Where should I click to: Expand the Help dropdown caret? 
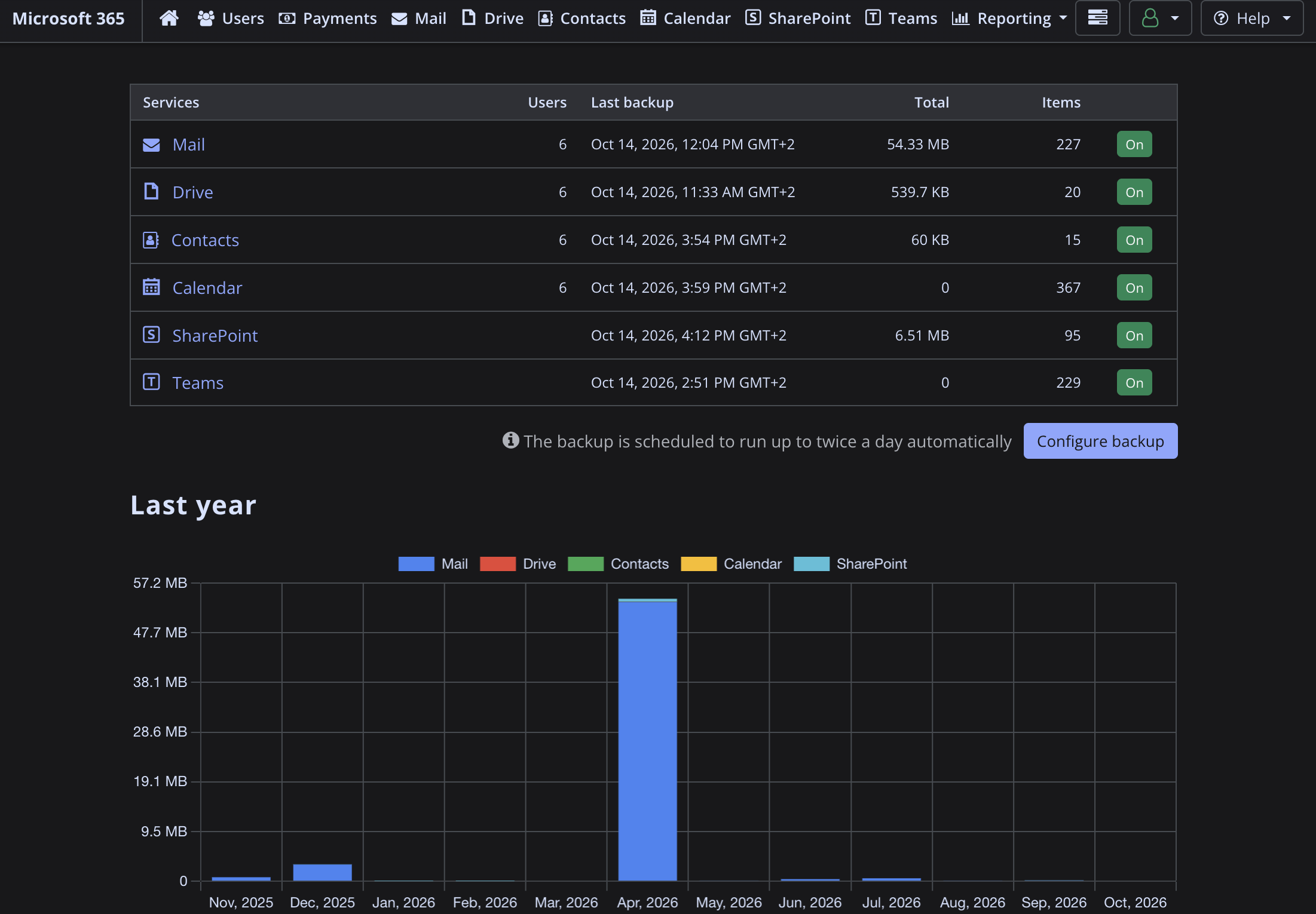1287,19
